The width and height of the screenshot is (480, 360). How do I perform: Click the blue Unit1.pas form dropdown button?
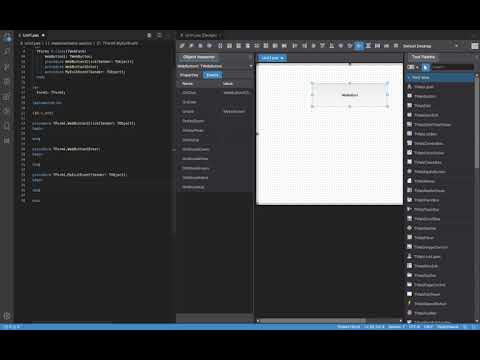273,58
